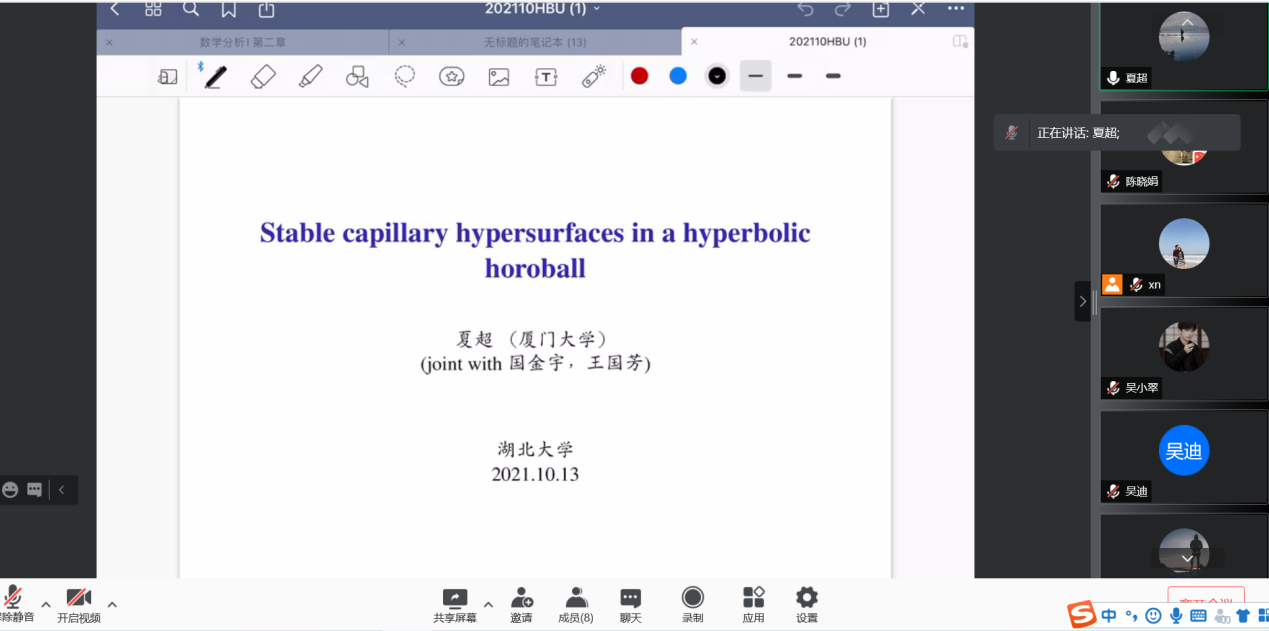Insert an image with the picture tool
The height and width of the screenshot is (631, 1269).
click(499, 77)
